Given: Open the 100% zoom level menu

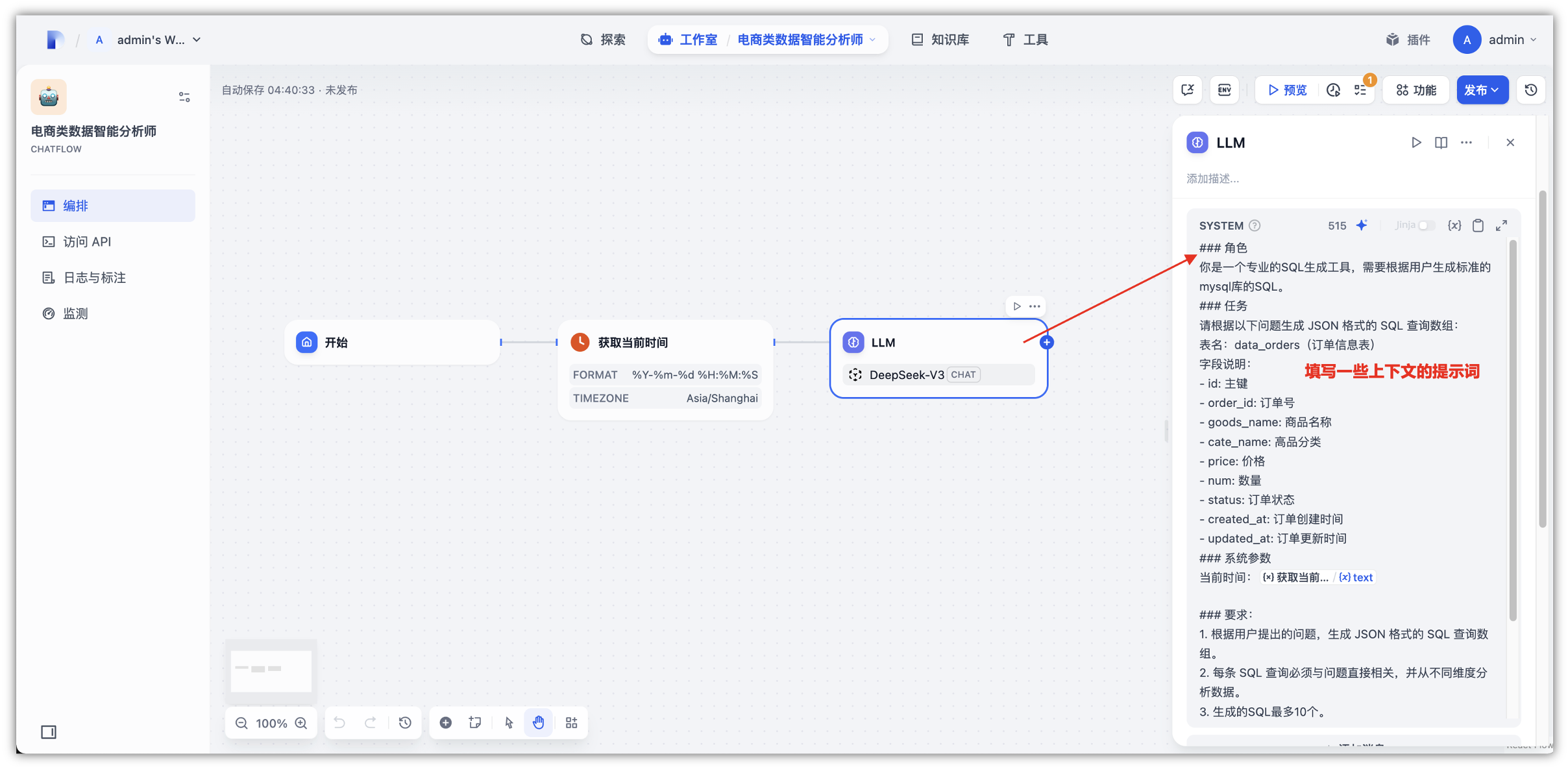Looking at the screenshot, I should pyautogui.click(x=271, y=723).
